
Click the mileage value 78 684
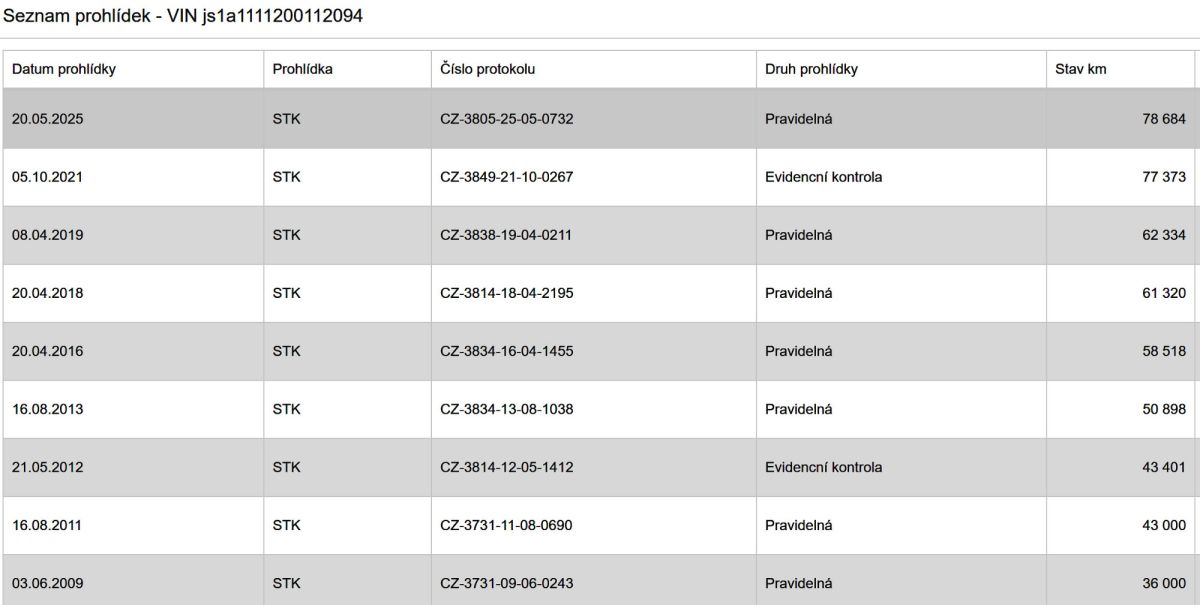click(x=1163, y=119)
